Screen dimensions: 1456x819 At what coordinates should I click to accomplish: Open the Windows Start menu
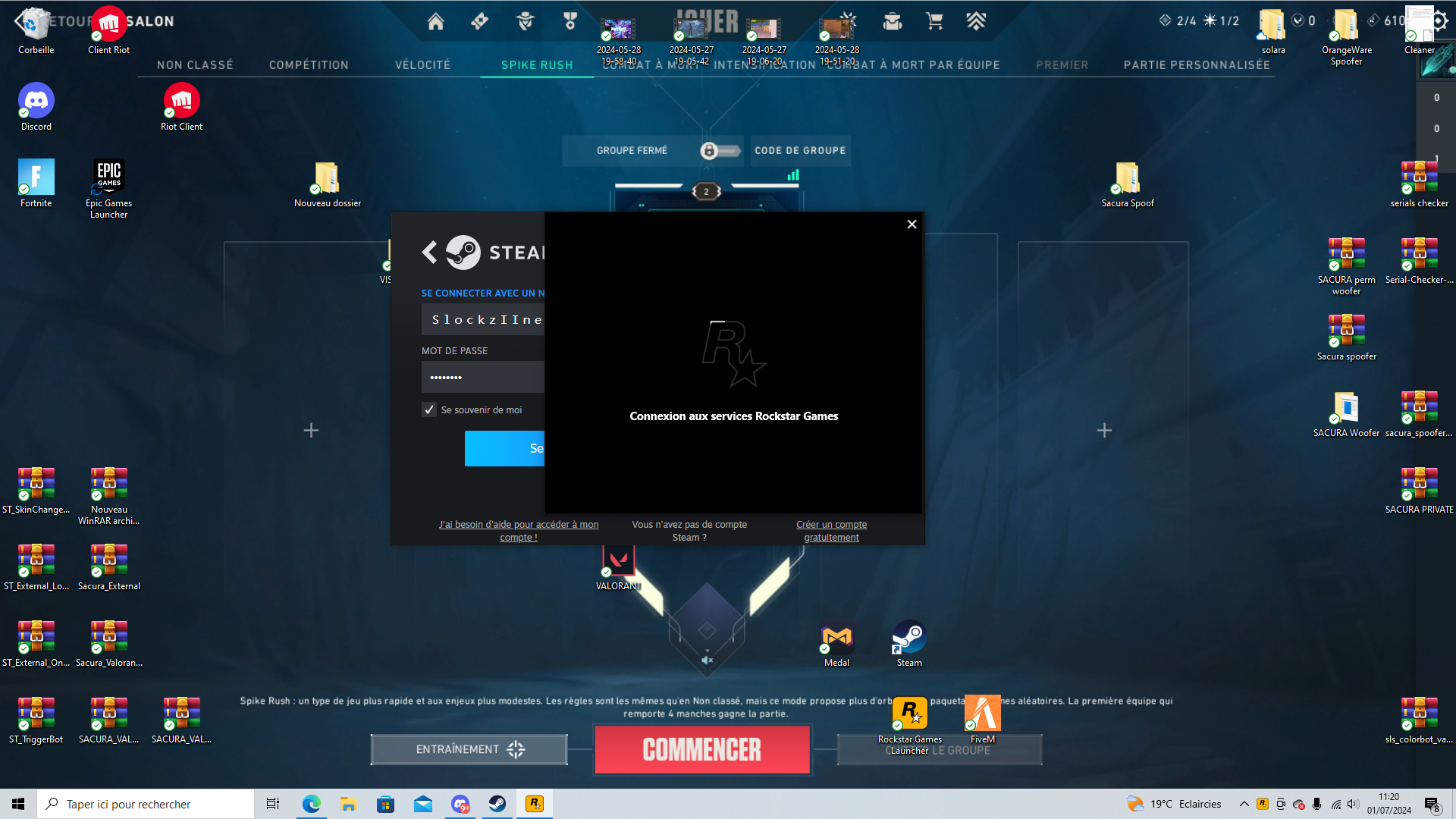tap(18, 804)
